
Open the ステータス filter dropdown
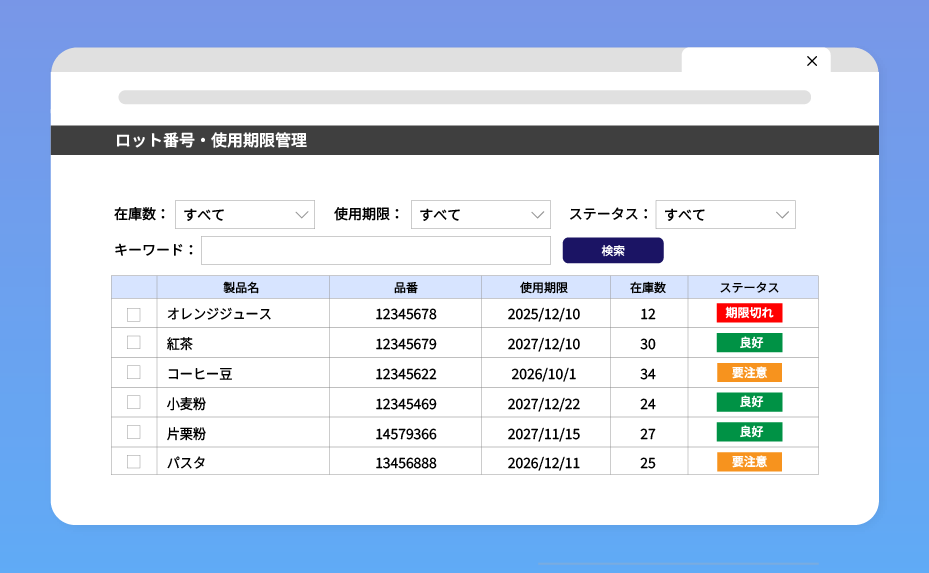(x=726, y=215)
